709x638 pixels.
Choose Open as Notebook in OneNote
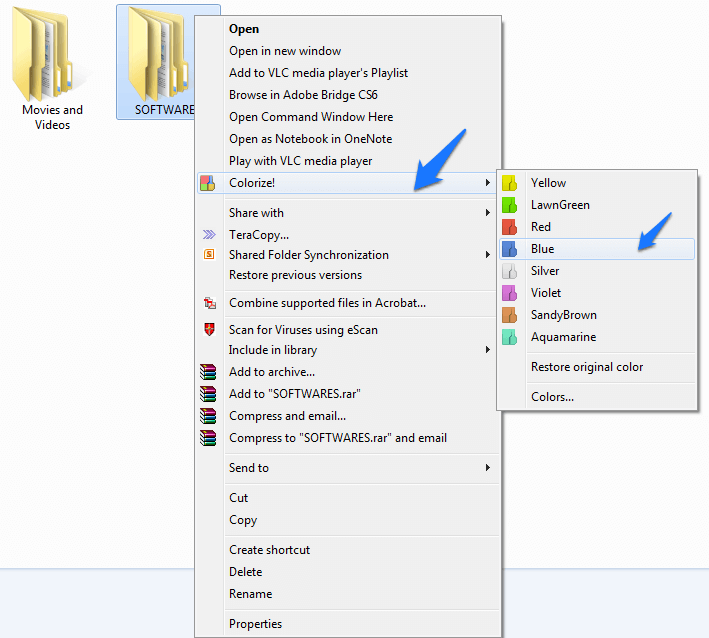tap(348, 139)
